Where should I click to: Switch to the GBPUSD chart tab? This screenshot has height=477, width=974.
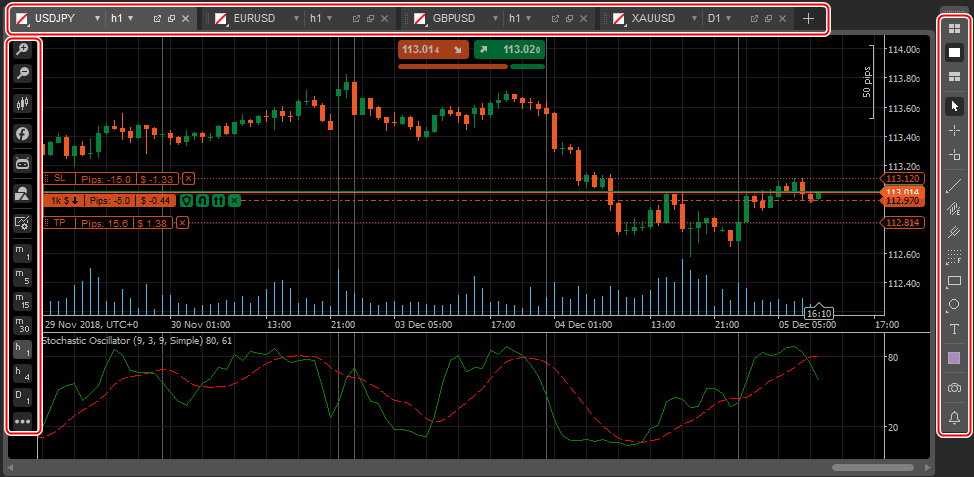coord(454,18)
